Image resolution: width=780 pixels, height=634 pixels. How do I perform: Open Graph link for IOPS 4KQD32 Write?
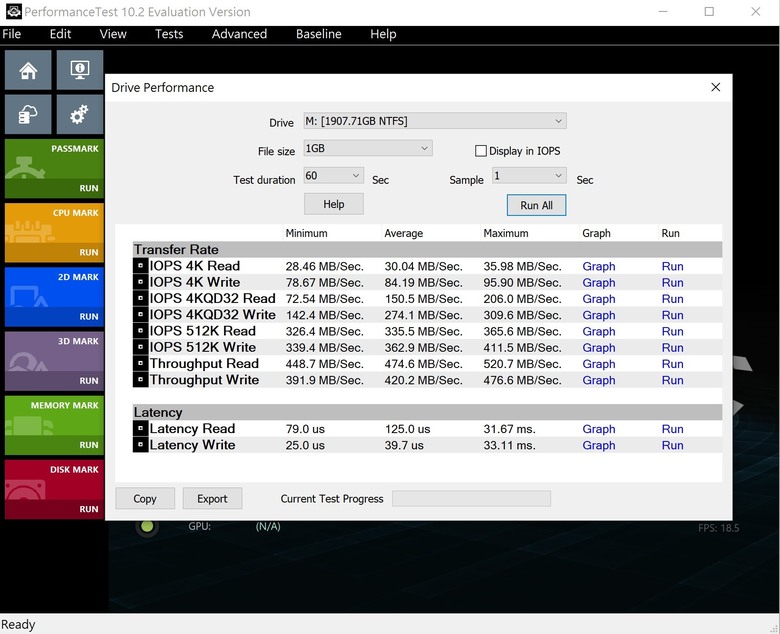pyautogui.click(x=599, y=315)
